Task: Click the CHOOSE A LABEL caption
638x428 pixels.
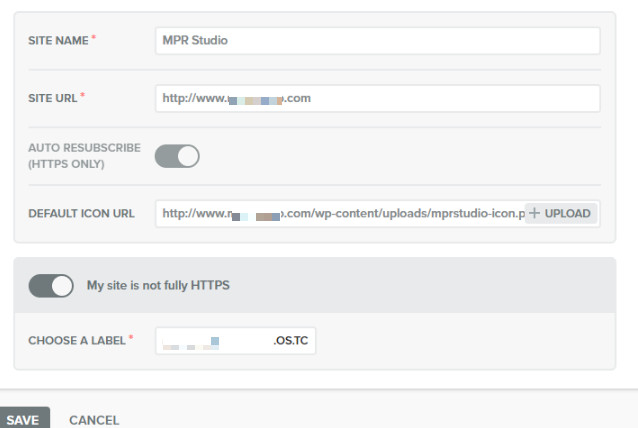Action: click(76, 341)
